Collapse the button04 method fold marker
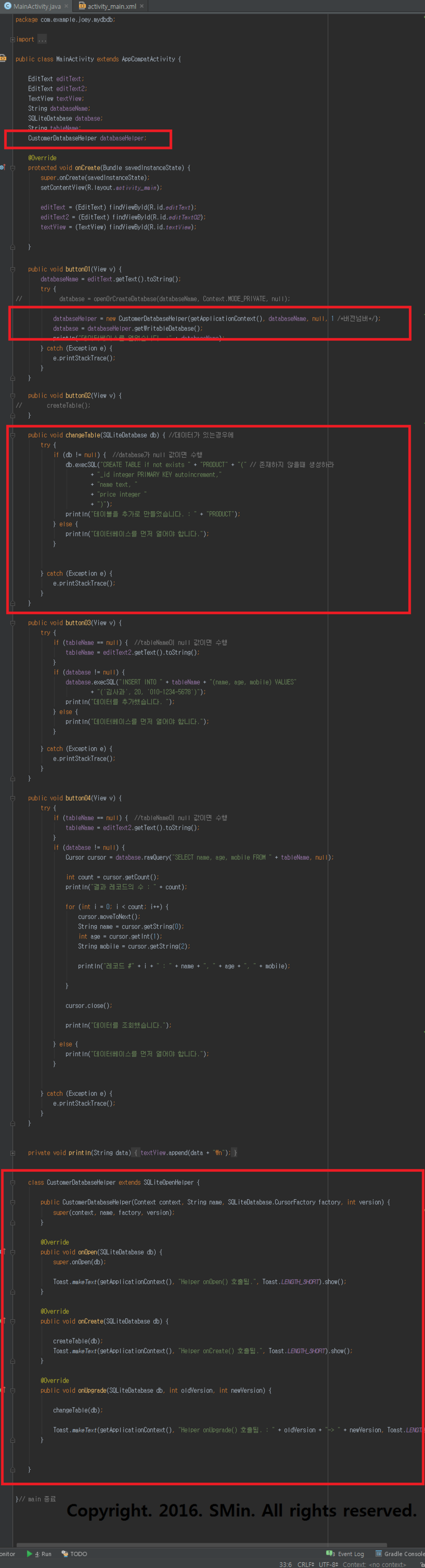 12,797
